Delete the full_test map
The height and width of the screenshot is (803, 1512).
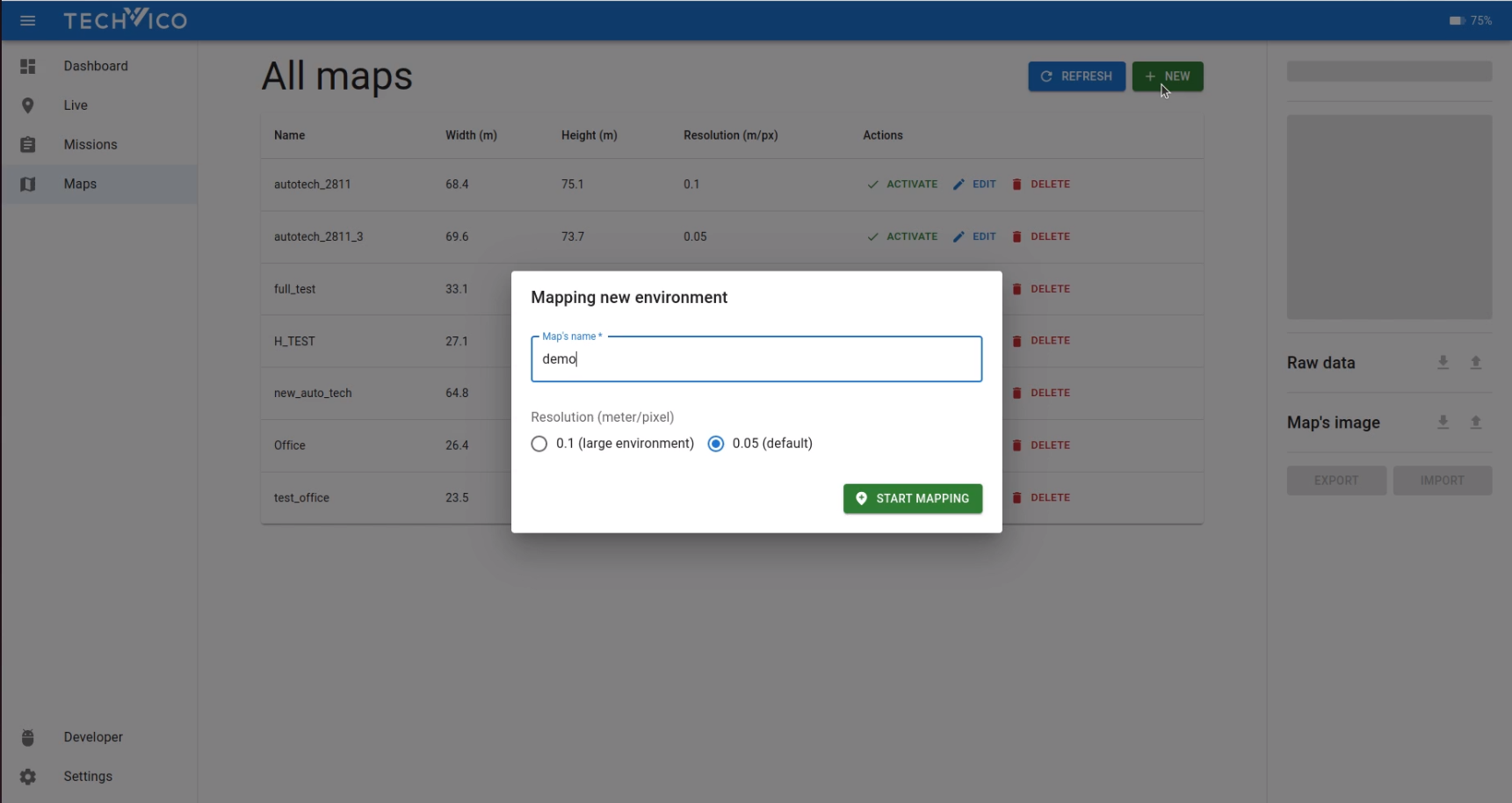[x=1041, y=289]
